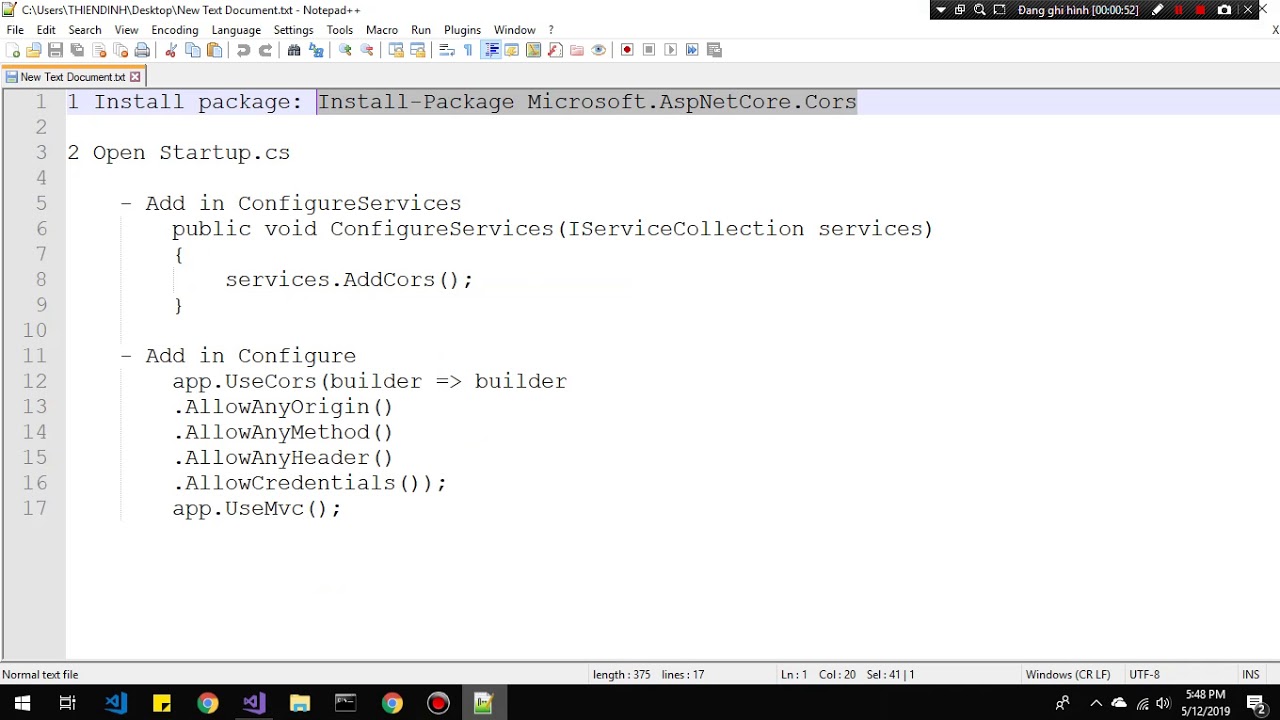The image size is (1280, 720).
Task: Start macro recording with the red dot icon
Action: (x=627, y=50)
